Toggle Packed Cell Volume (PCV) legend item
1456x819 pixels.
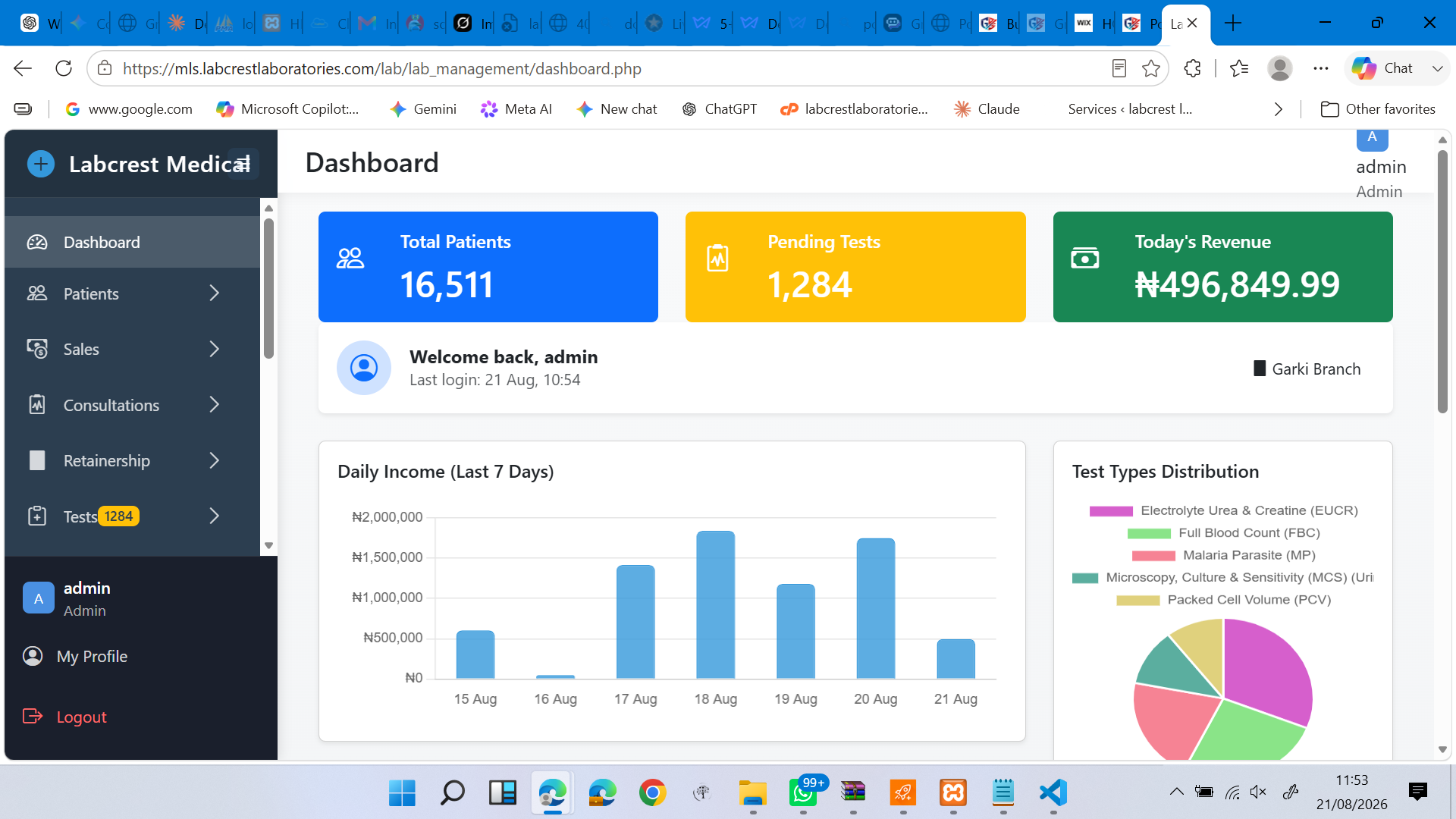coord(1224,600)
